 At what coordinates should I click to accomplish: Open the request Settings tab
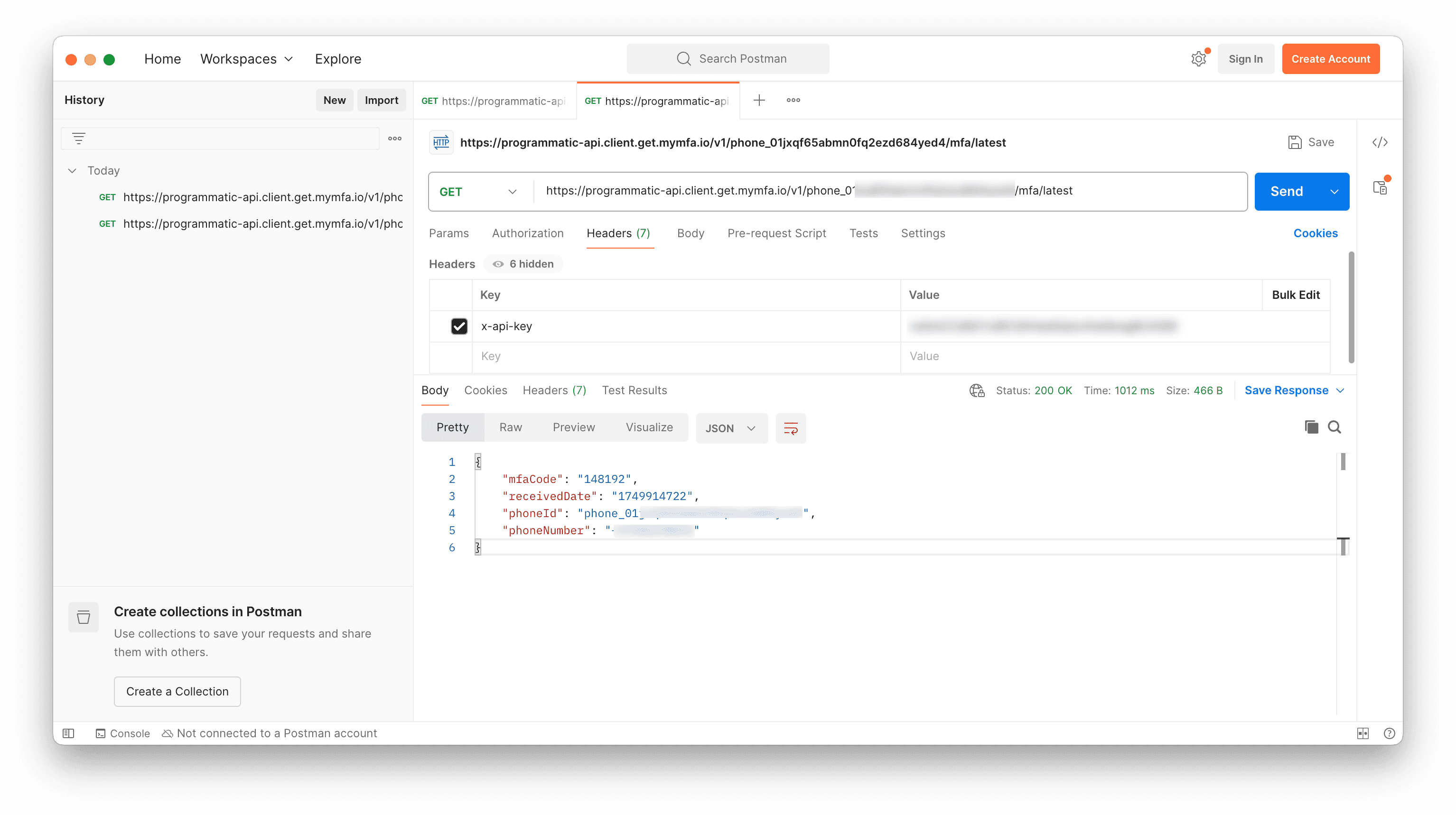[923, 233]
